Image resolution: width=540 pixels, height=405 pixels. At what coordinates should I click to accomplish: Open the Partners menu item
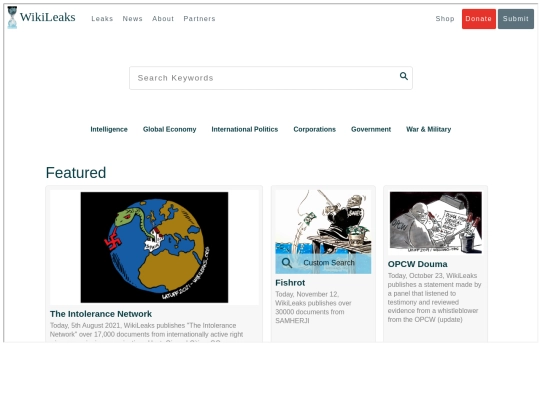(199, 19)
